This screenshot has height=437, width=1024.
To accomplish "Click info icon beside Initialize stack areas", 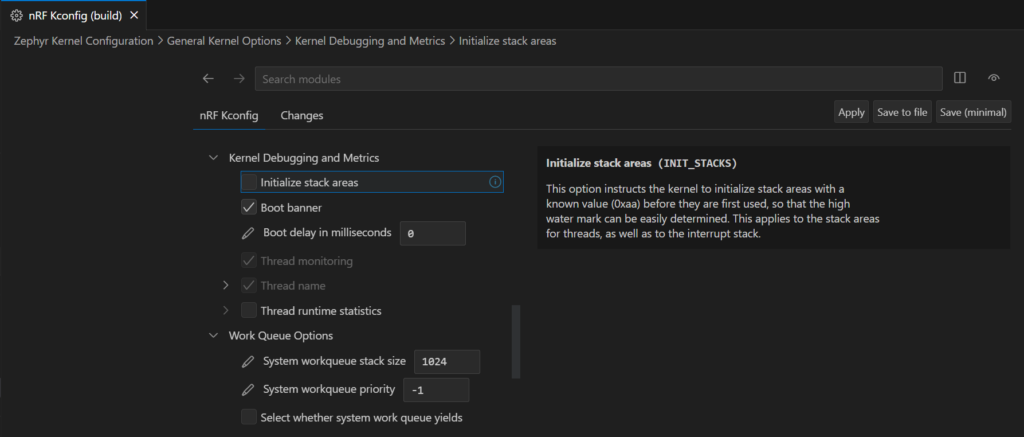I will pyautogui.click(x=494, y=182).
